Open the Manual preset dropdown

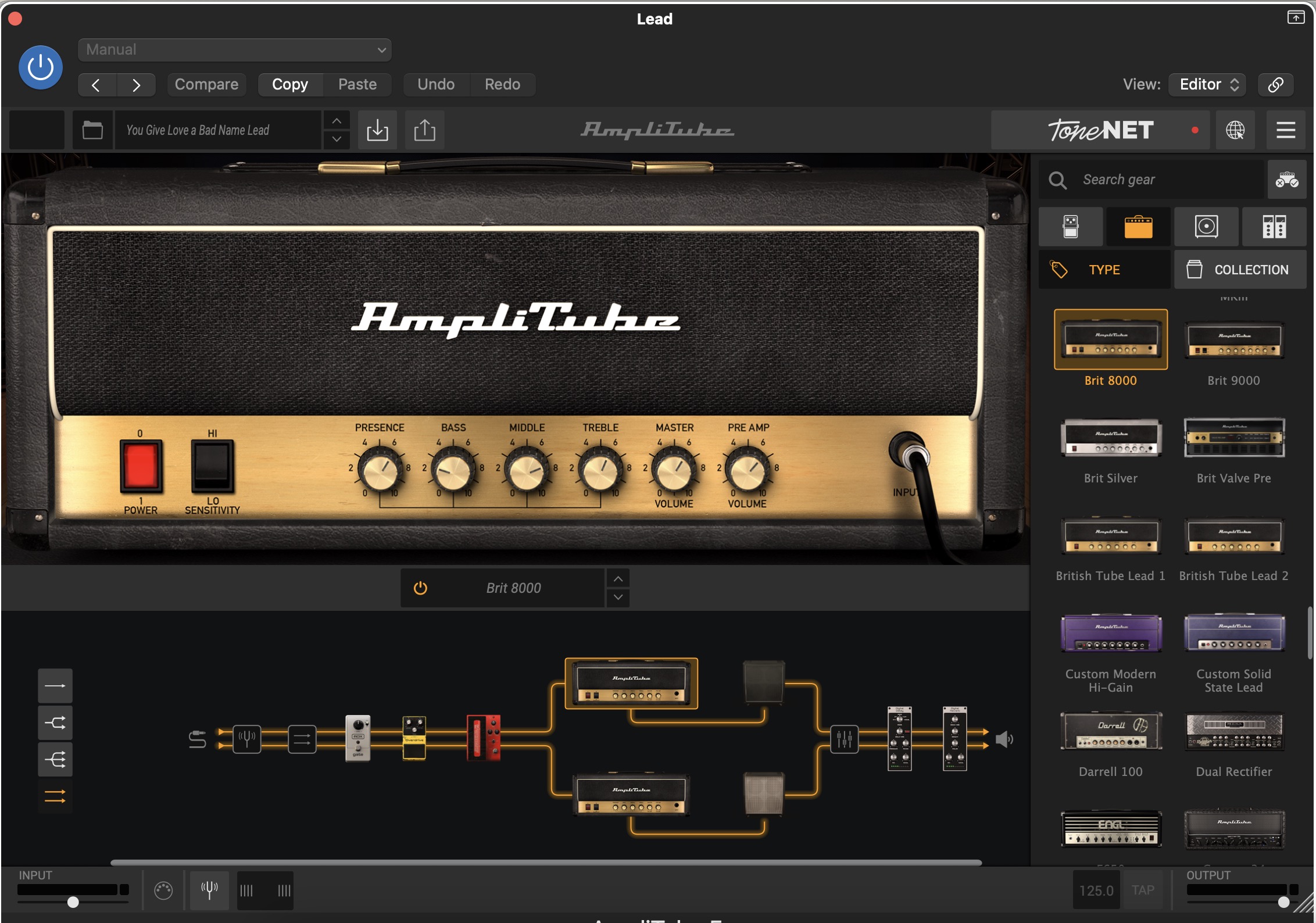pyautogui.click(x=235, y=50)
